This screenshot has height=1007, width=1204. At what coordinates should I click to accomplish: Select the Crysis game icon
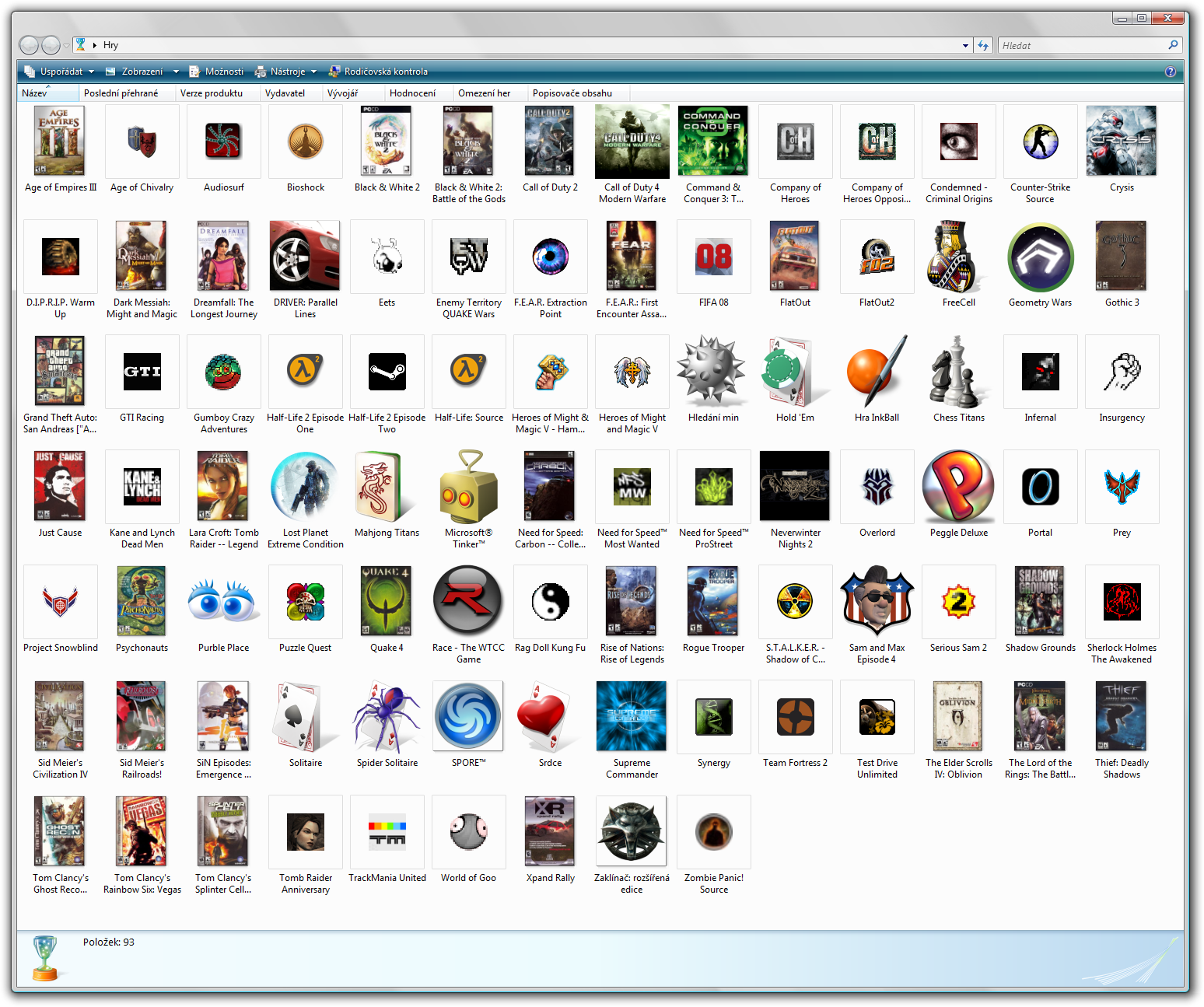(x=1122, y=141)
